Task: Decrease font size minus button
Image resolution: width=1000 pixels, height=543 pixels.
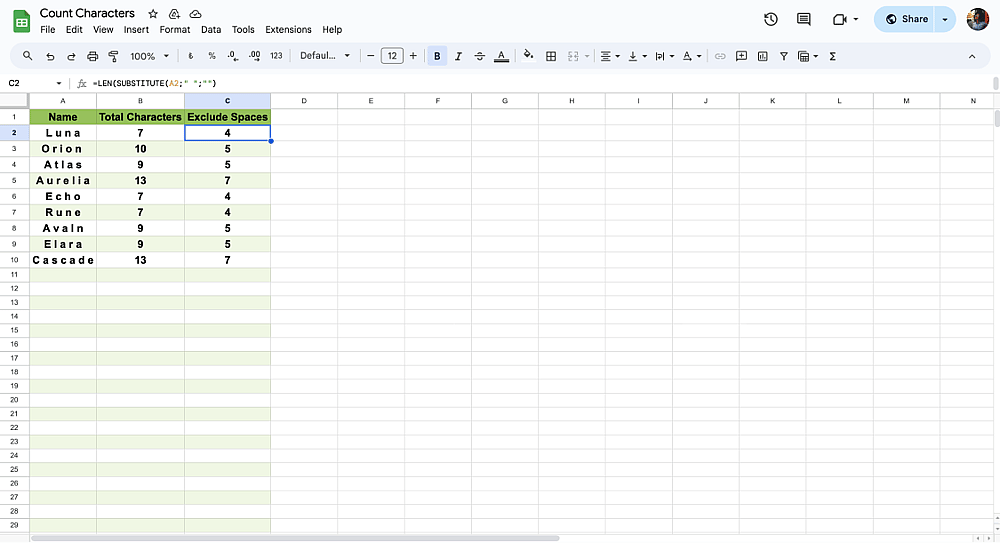Action: (x=371, y=56)
